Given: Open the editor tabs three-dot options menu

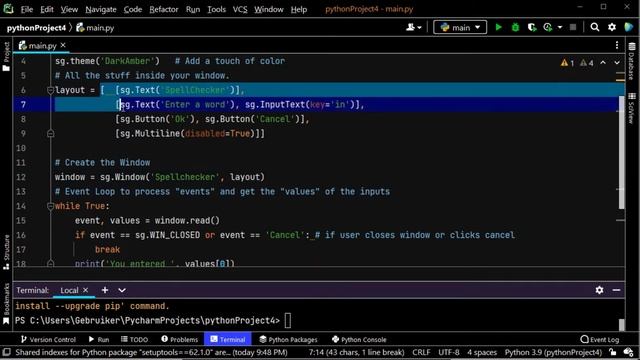Looking at the screenshot, I should (x=617, y=45).
